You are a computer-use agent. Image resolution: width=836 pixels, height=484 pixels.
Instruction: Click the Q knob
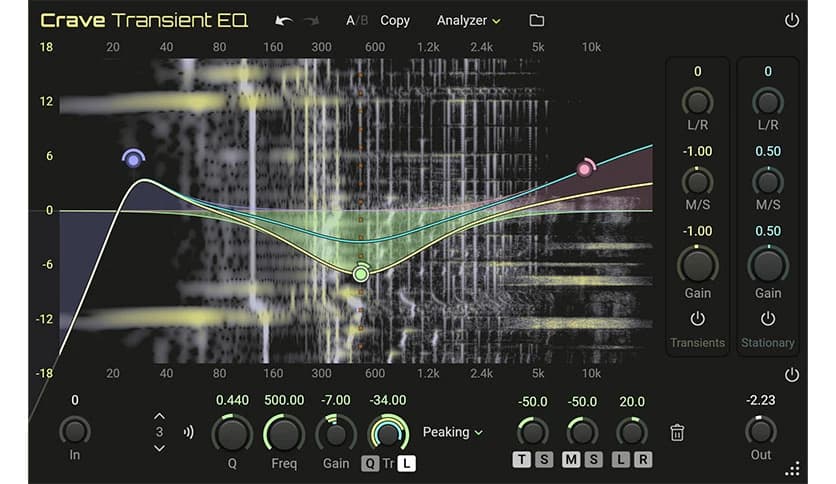point(232,434)
